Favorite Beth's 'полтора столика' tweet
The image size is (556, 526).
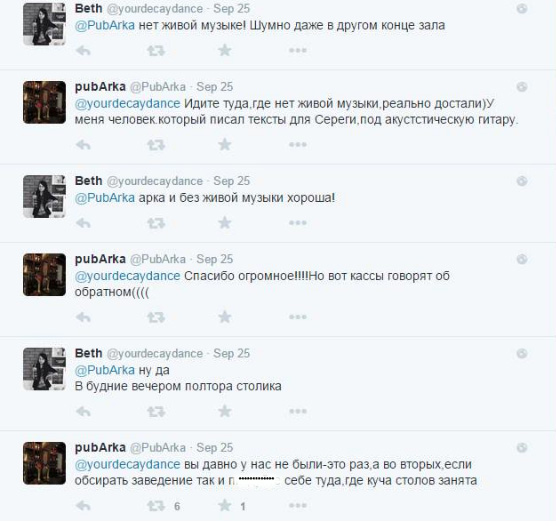click(x=225, y=411)
